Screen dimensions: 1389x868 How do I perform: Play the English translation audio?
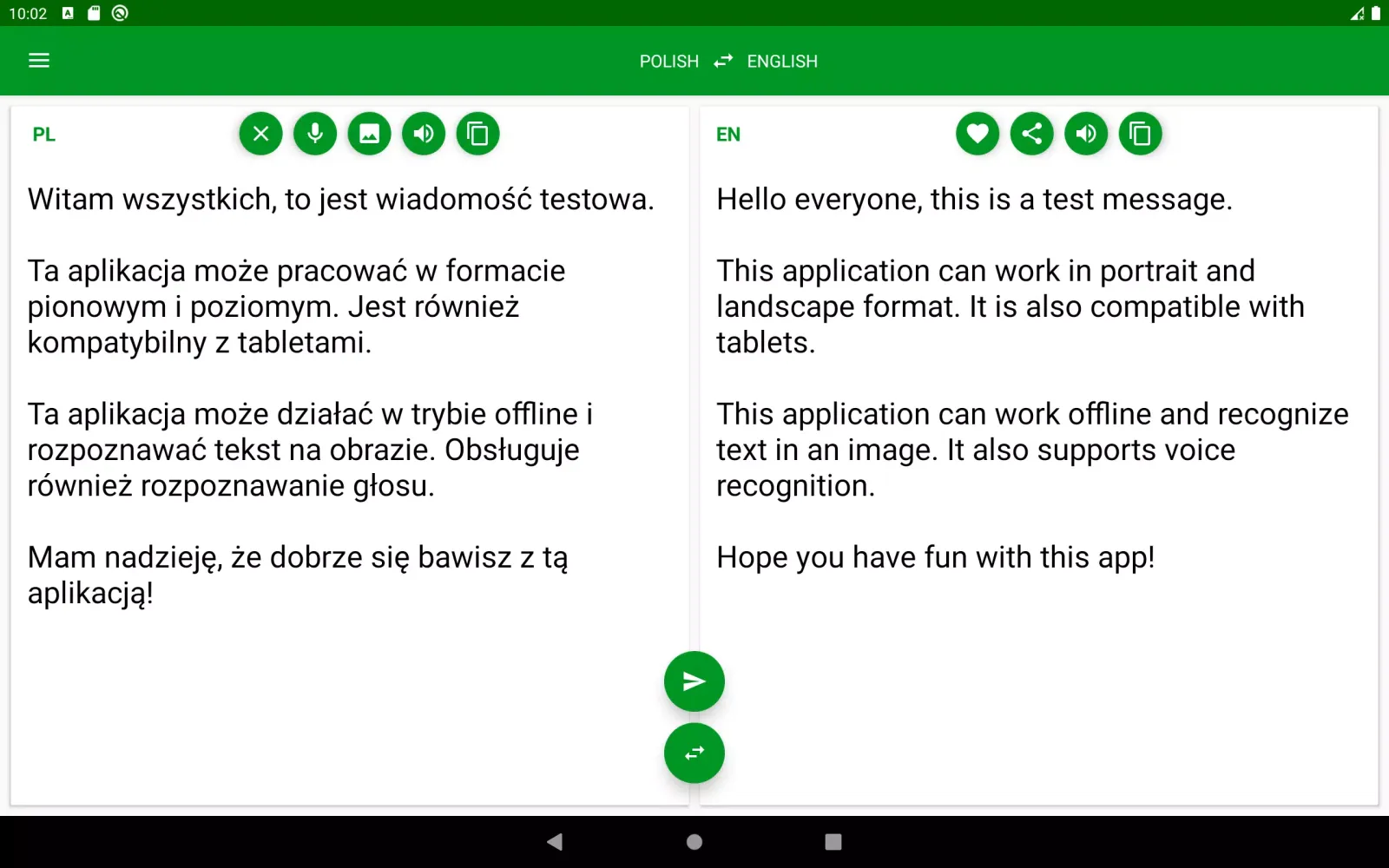point(1085,133)
